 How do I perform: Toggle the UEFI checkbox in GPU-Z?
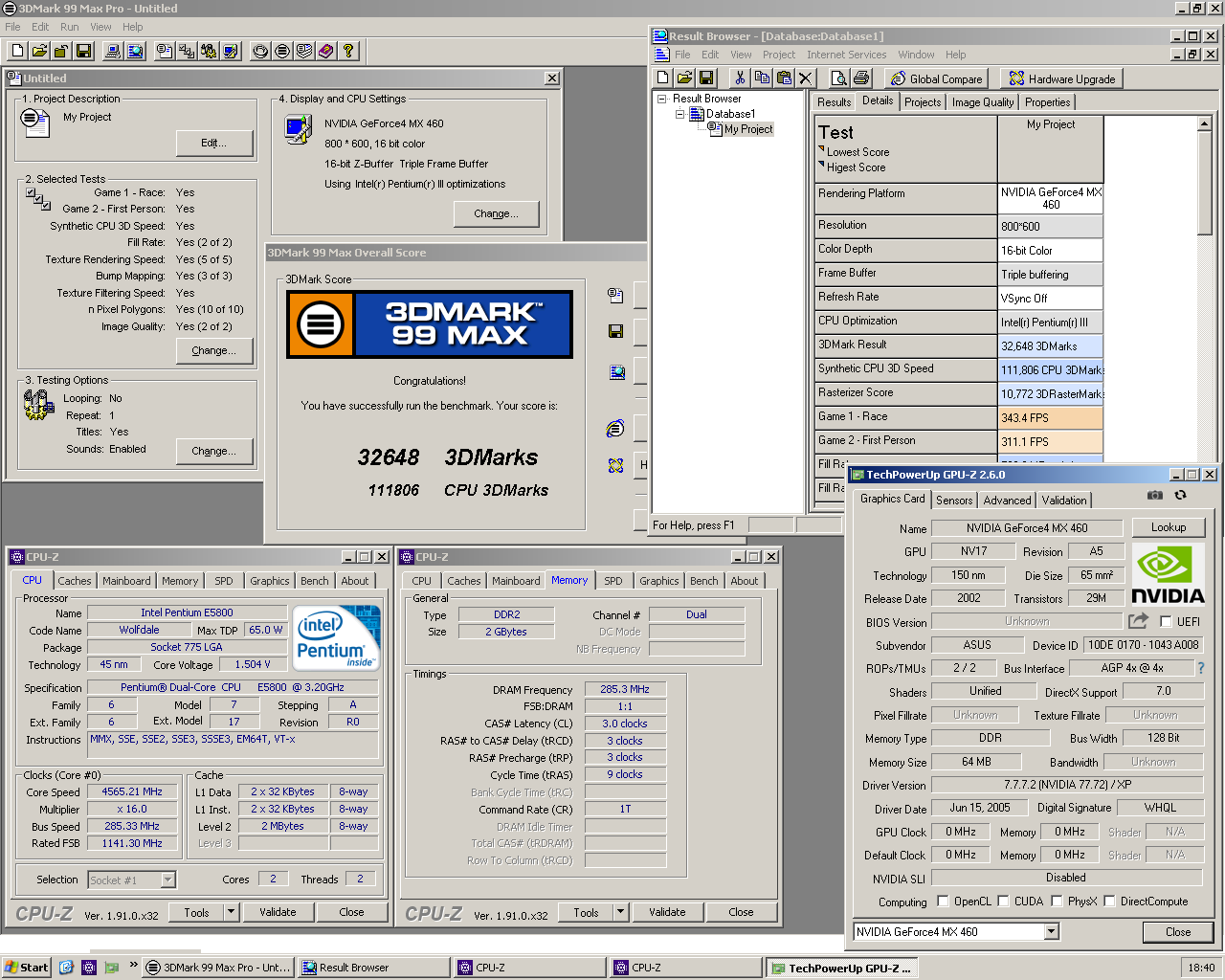click(1166, 621)
